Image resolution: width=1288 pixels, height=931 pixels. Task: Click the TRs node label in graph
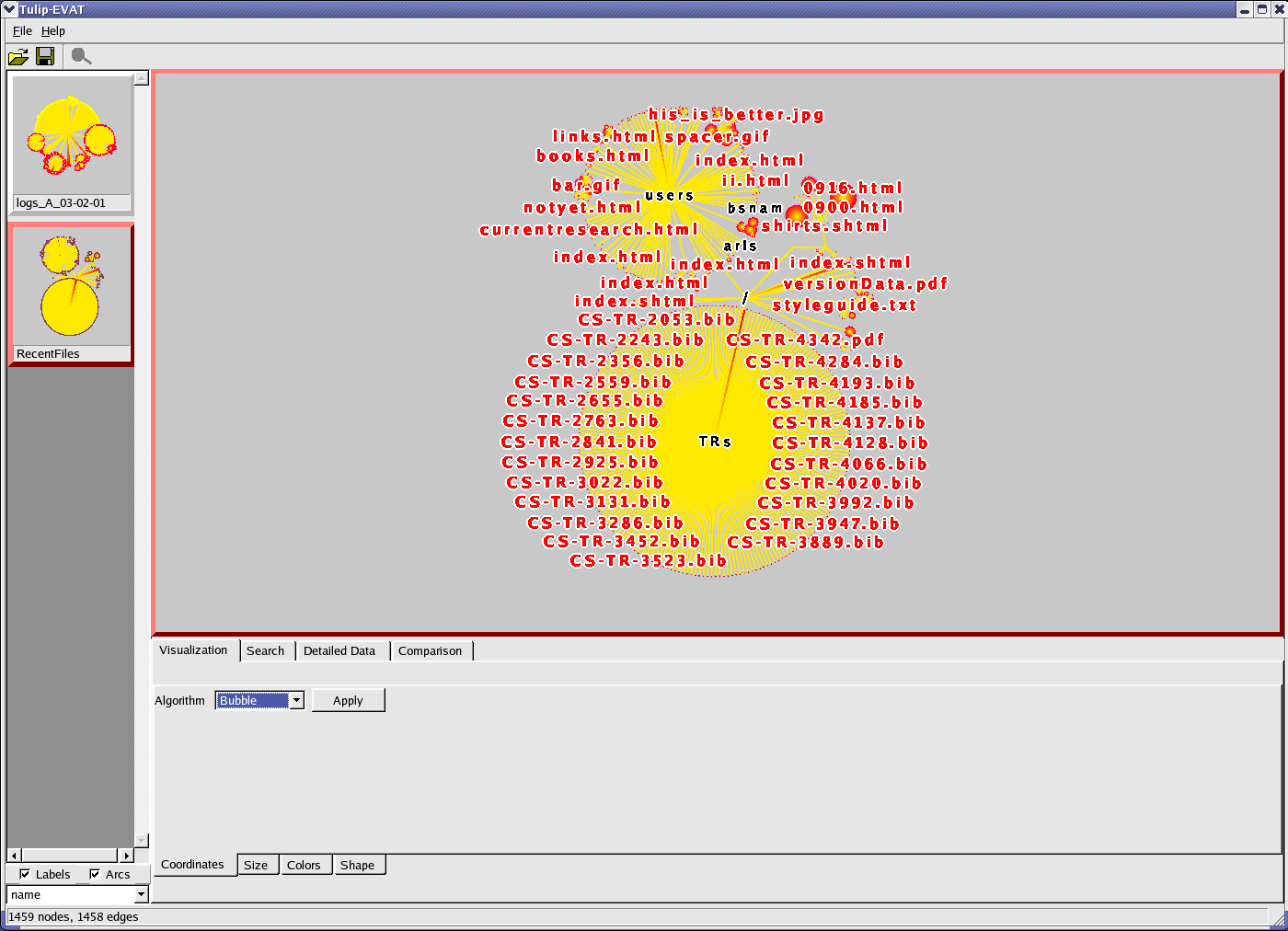715,443
